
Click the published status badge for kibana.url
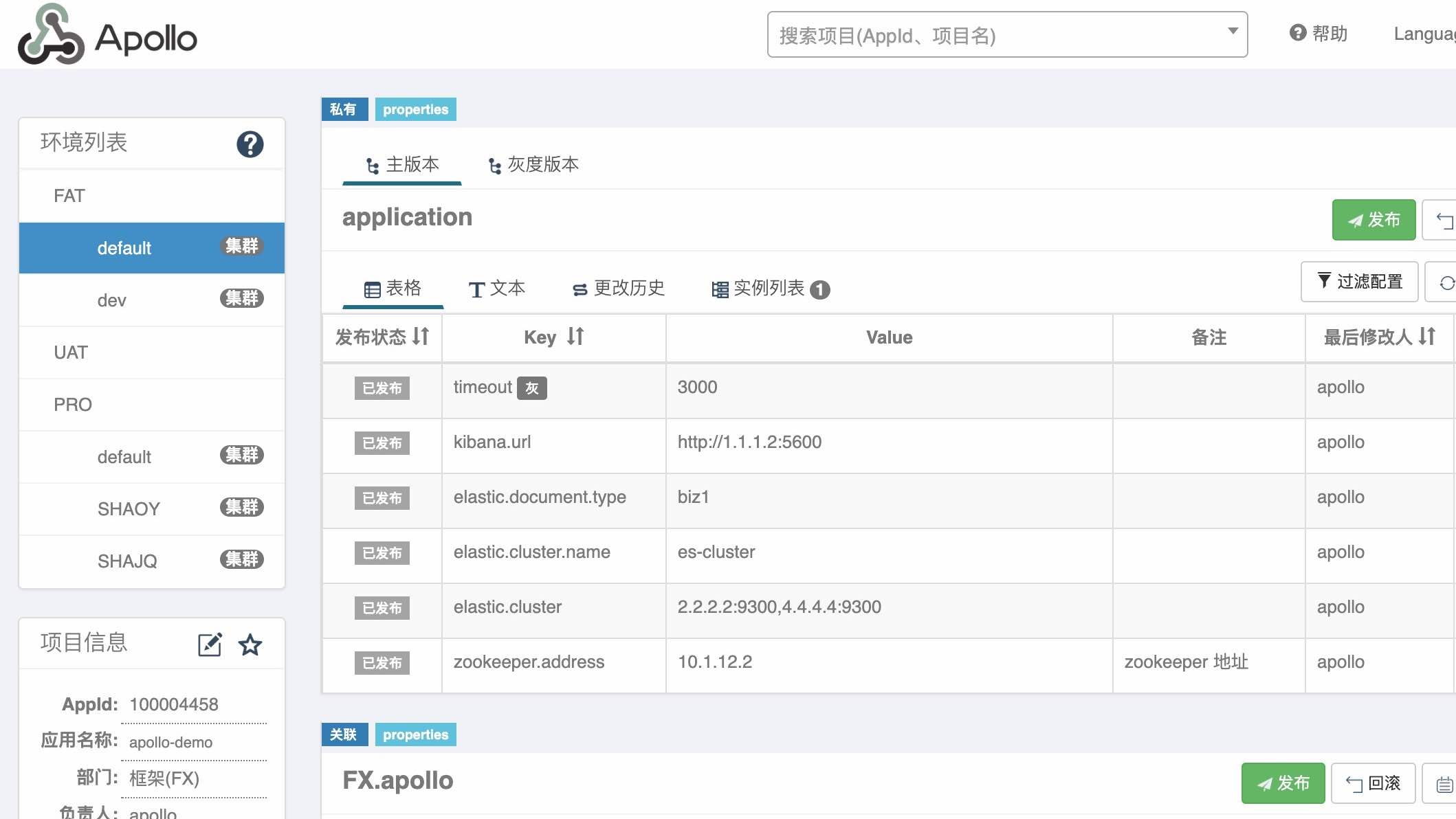(382, 443)
